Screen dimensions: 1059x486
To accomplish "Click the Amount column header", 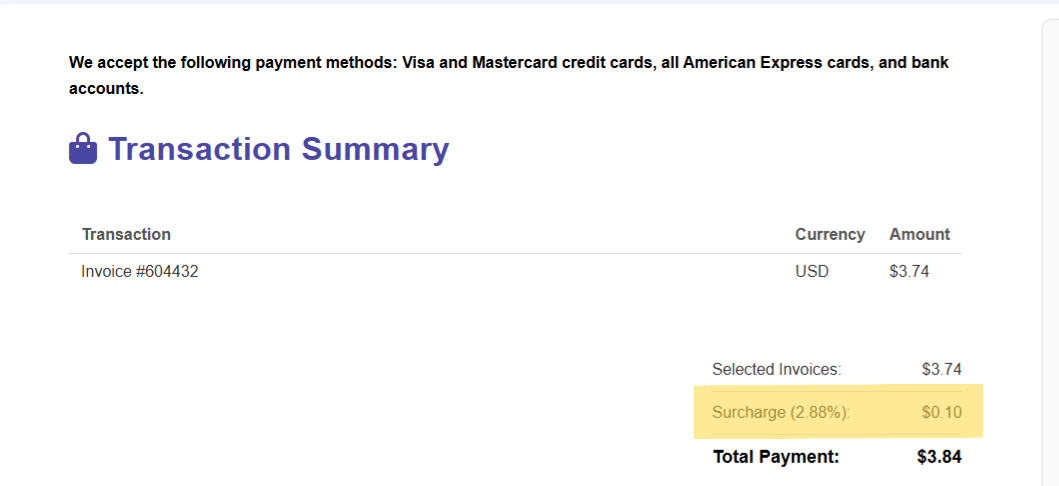I will click(x=920, y=234).
